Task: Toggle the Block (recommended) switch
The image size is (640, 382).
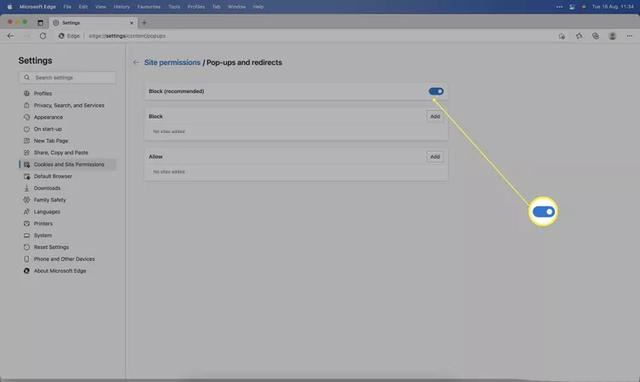Action: click(436, 91)
